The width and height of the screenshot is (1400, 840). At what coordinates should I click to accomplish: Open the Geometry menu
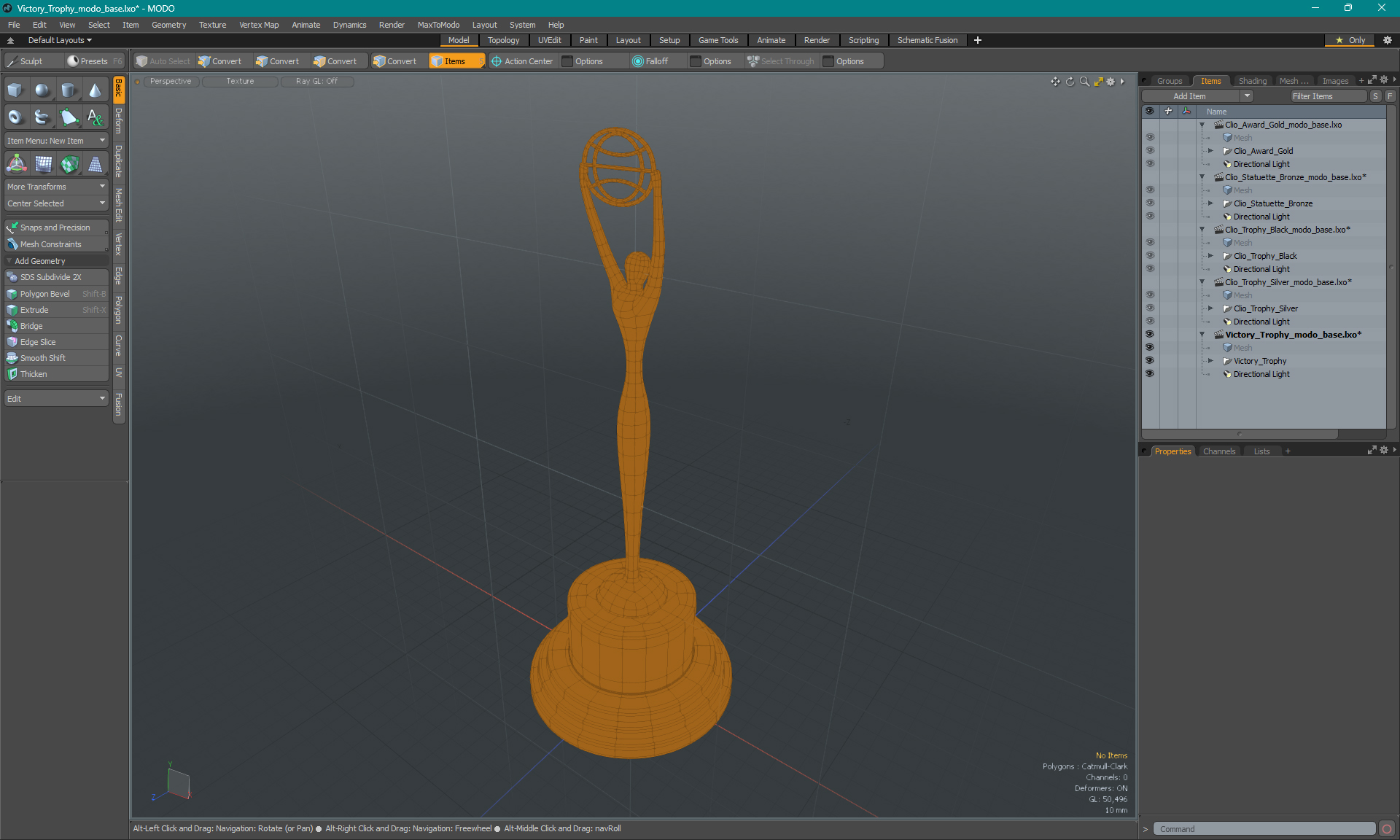[x=168, y=24]
